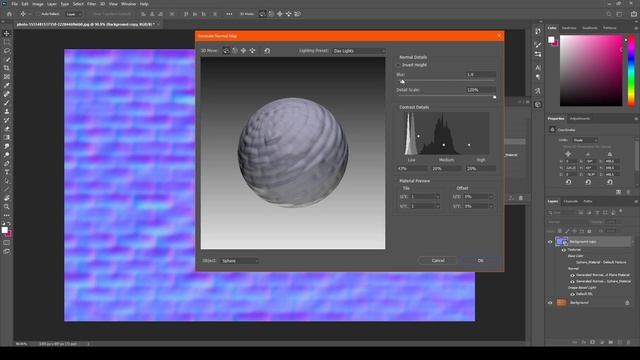
Task: Click the Medium contrast percentage field
Action: (447, 168)
